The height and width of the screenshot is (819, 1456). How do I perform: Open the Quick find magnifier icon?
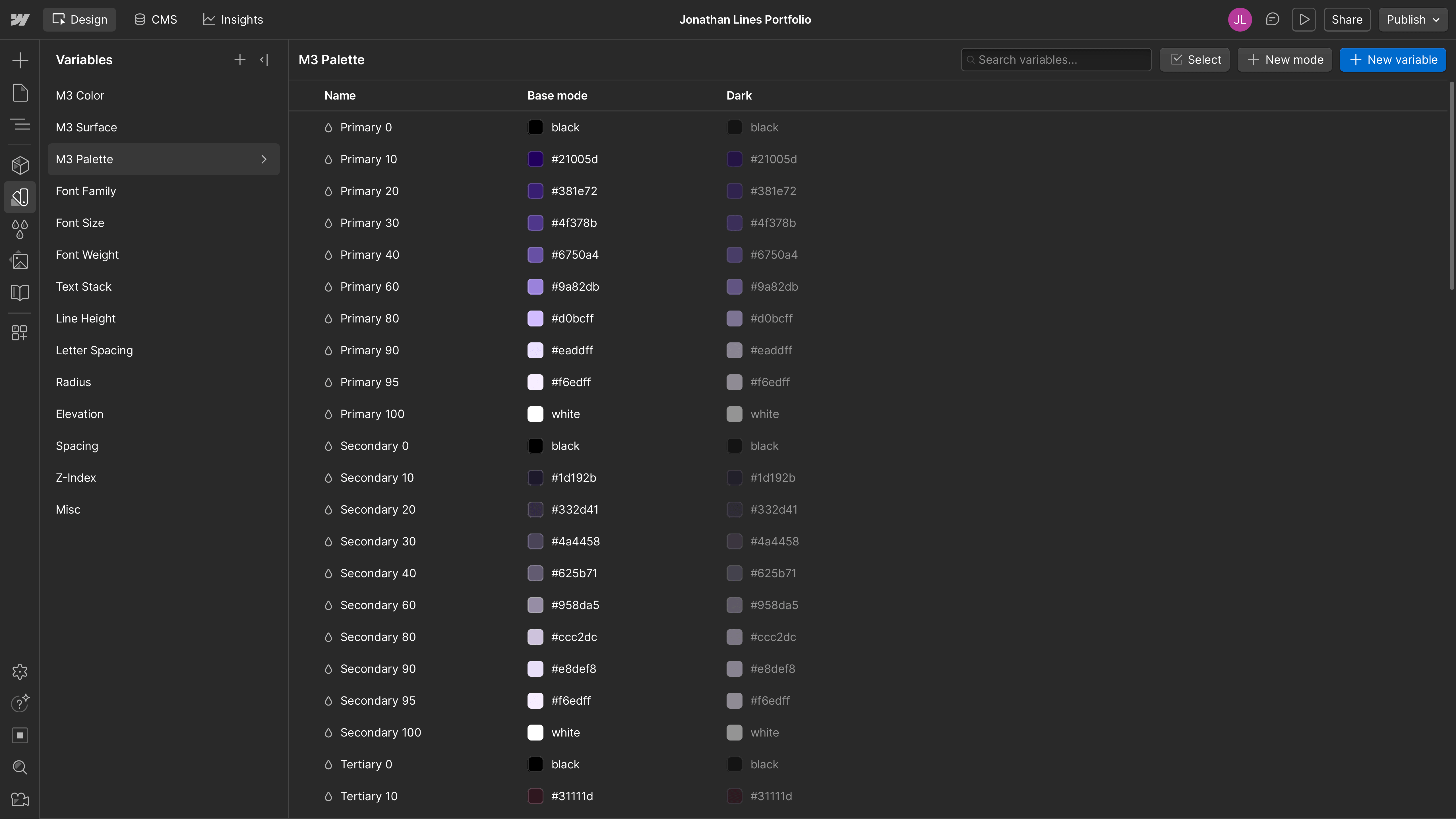click(20, 767)
